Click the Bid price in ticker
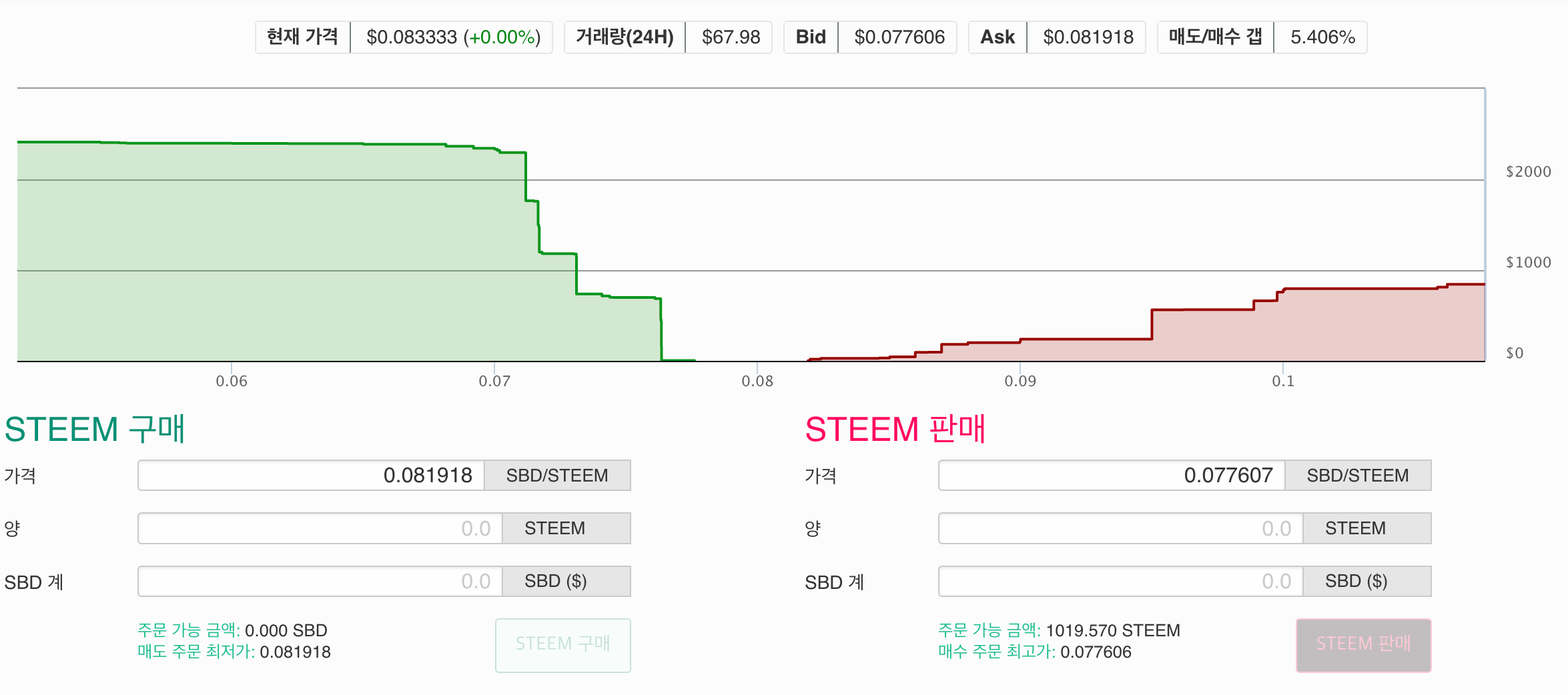The height and width of the screenshot is (695, 1568). [899, 37]
